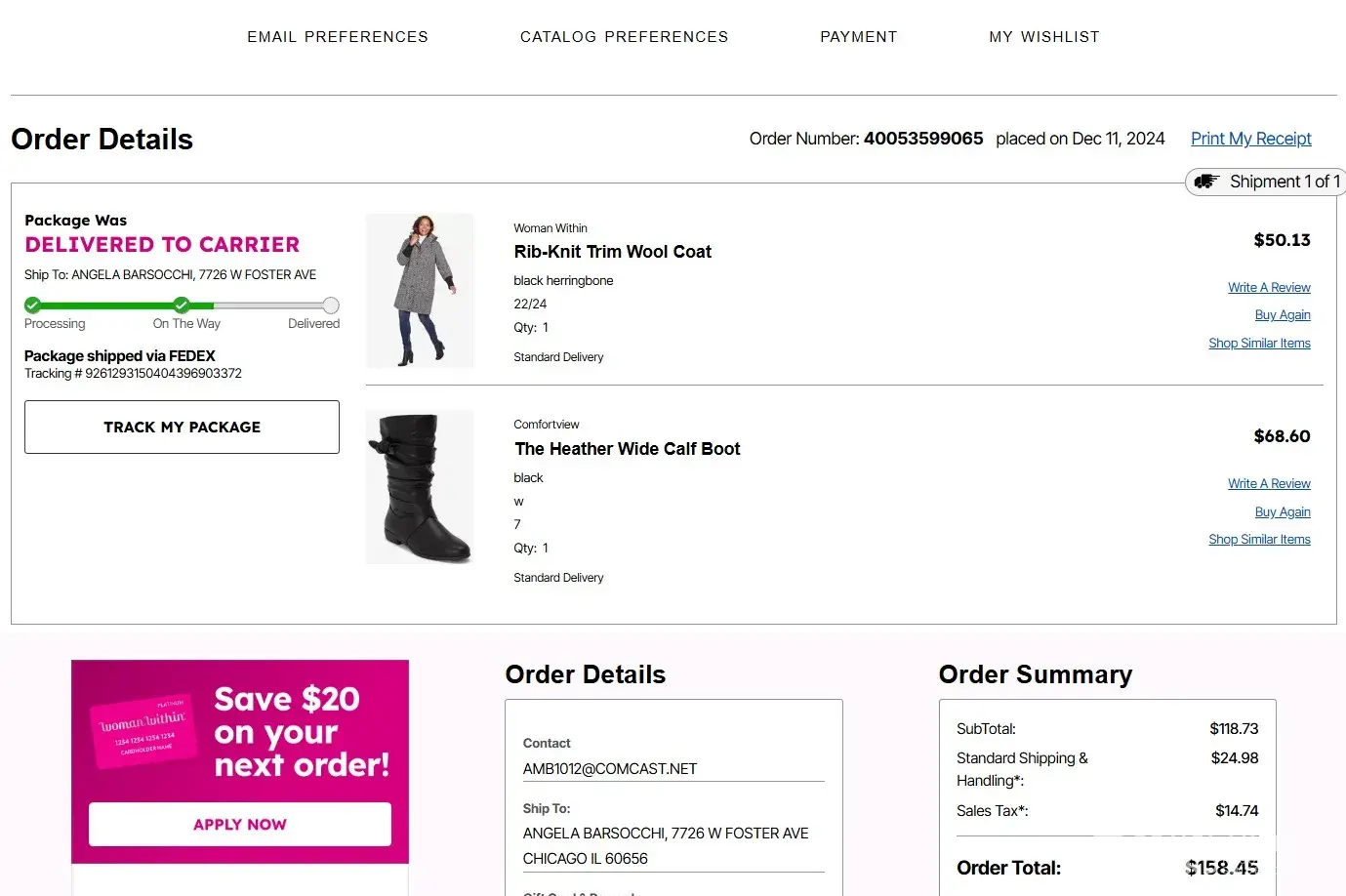The height and width of the screenshot is (896, 1346).
Task: Click the shipment truck icon
Action: coord(1207,182)
